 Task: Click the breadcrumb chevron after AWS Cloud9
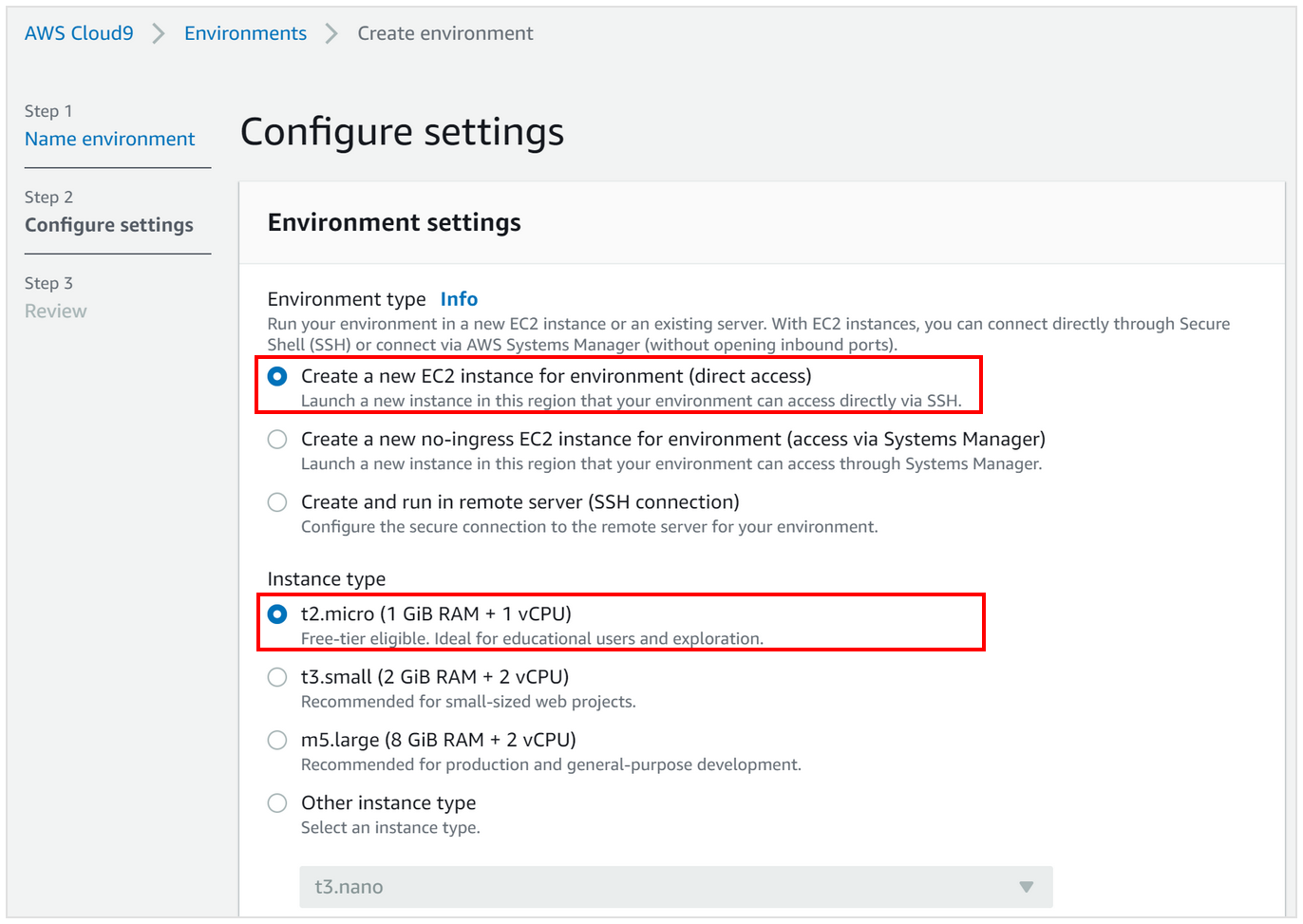pos(159,34)
